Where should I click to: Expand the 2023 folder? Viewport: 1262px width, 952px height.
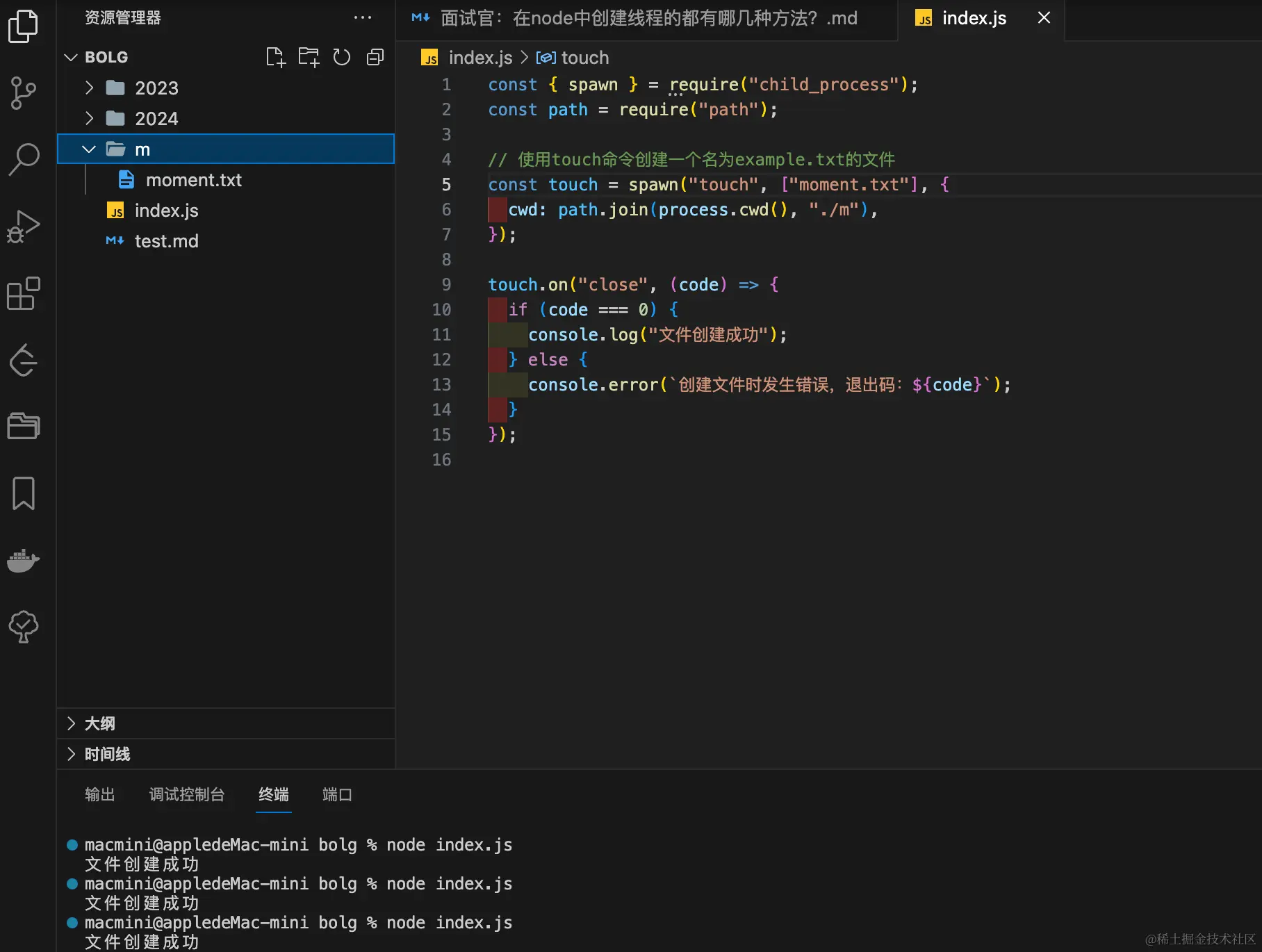(89, 88)
